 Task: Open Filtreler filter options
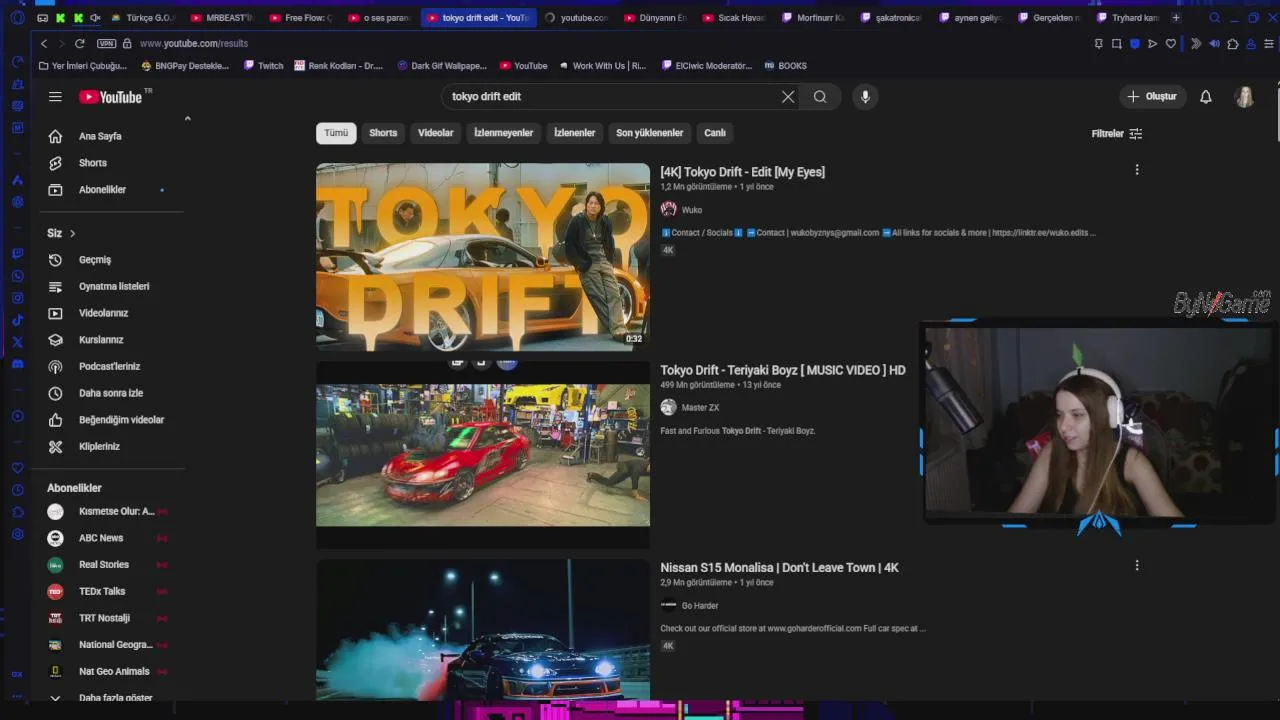tap(1117, 134)
